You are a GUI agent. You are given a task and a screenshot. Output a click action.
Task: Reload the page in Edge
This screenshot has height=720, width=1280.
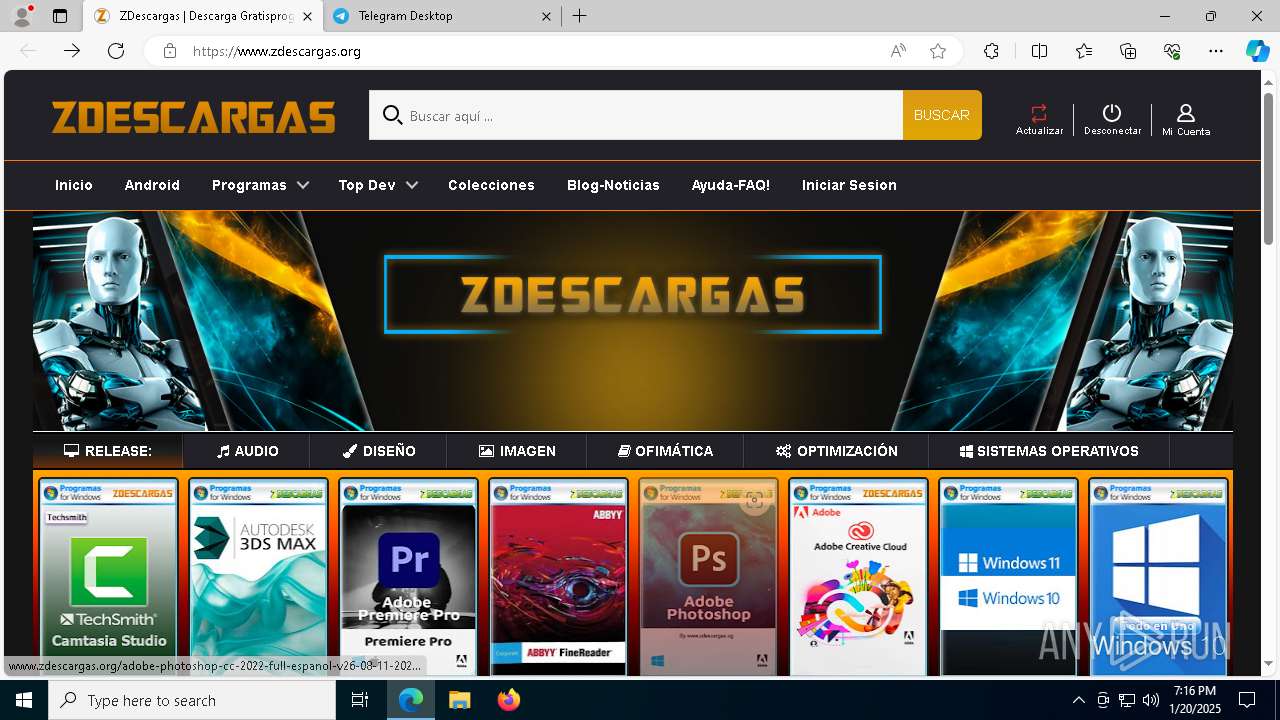click(x=116, y=51)
